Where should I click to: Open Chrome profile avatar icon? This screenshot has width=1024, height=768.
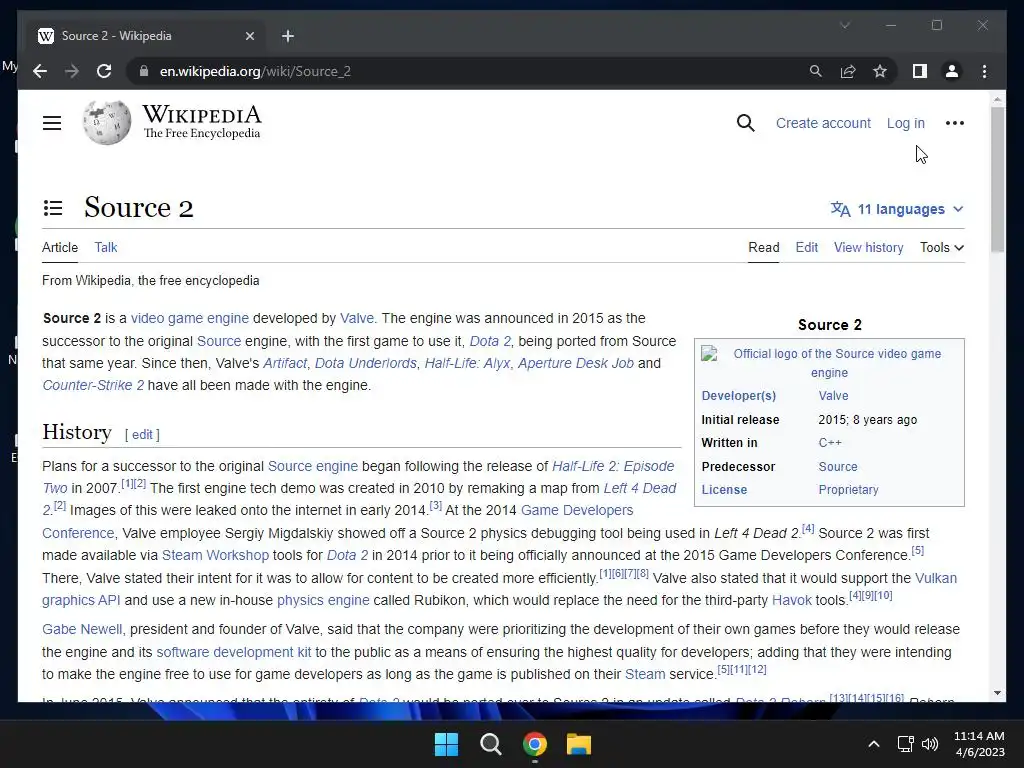952,71
